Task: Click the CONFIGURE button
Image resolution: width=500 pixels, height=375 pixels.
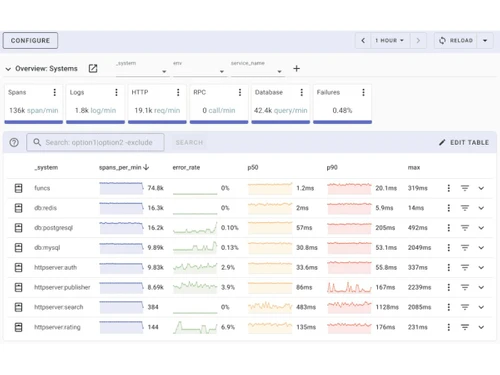Action: [x=30, y=40]
